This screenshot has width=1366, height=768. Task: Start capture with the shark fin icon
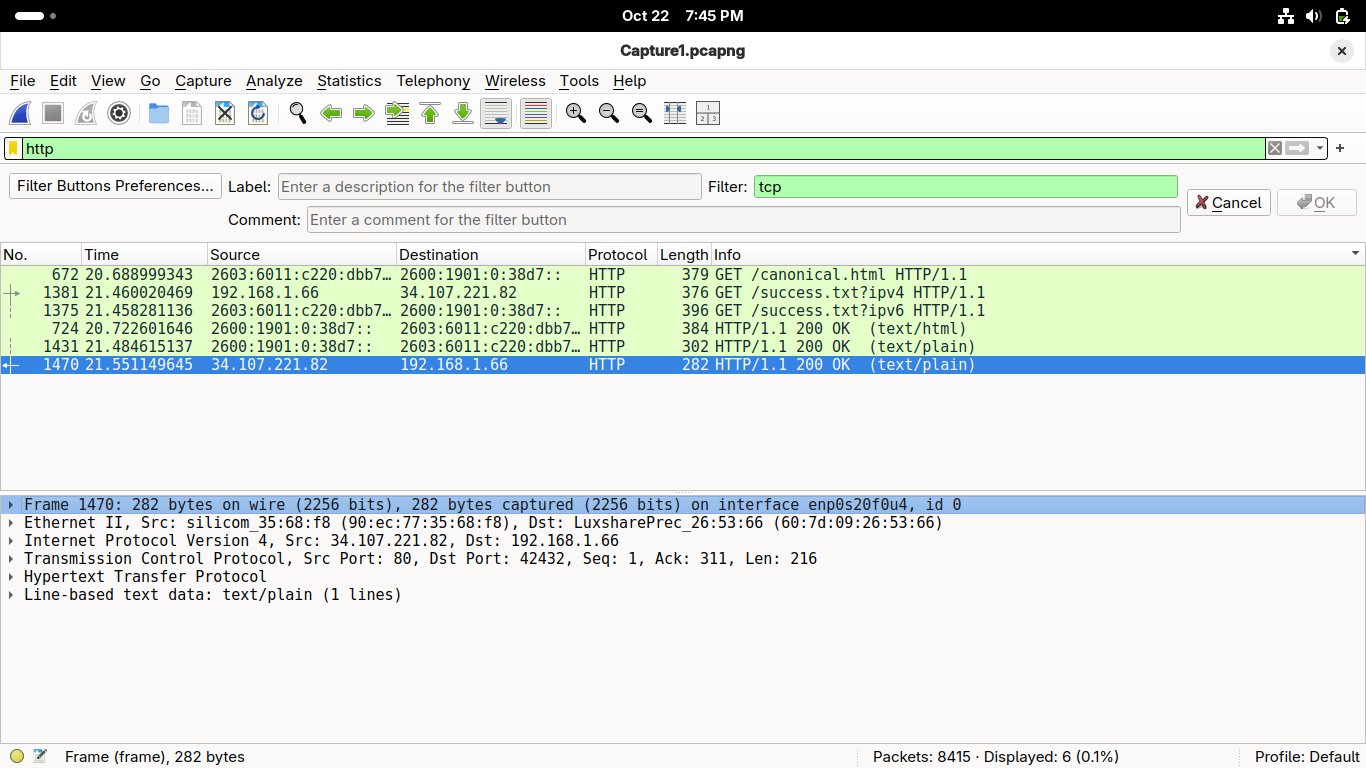click(x=20, y=114)
